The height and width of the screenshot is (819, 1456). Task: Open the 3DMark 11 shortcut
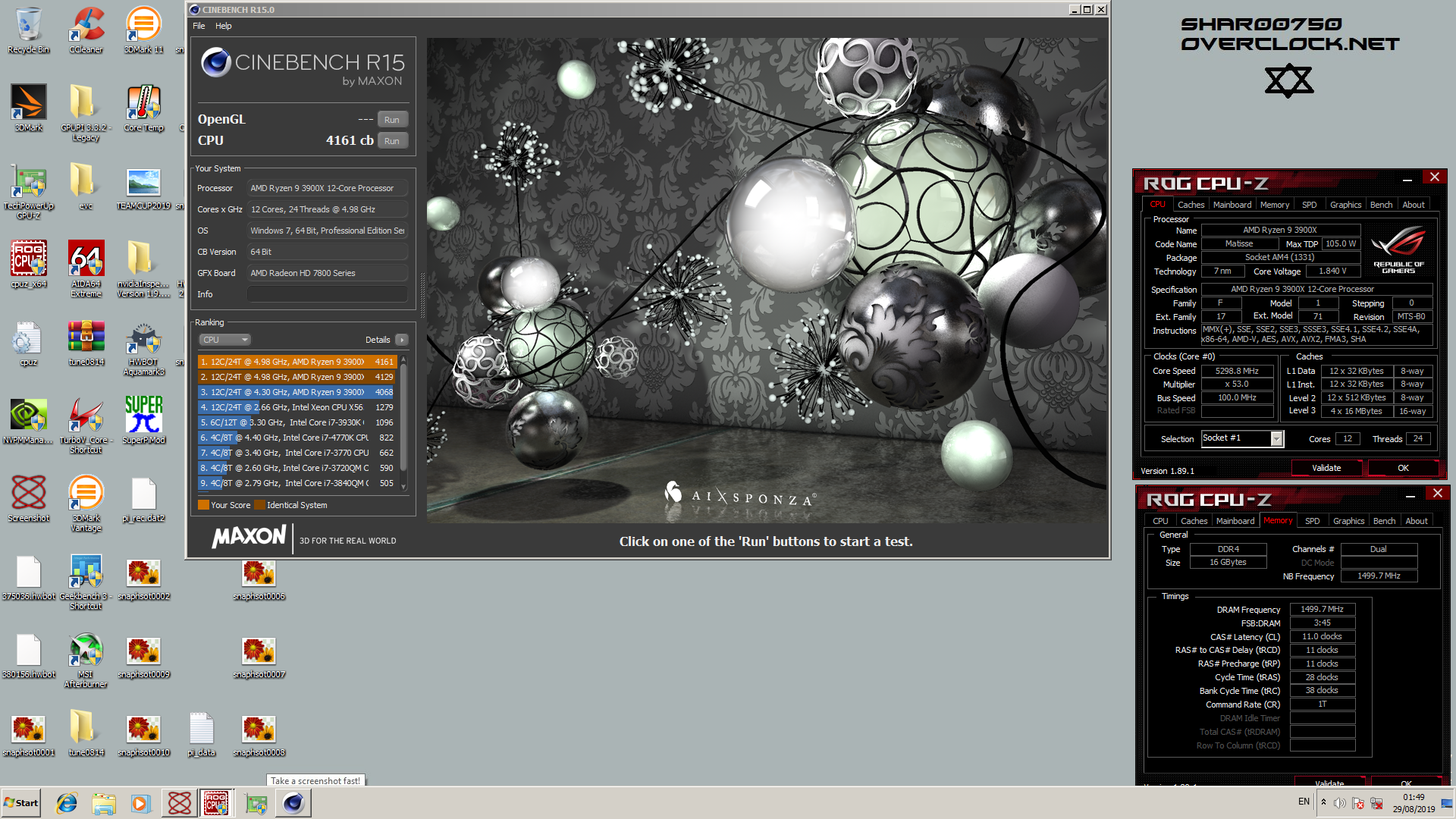pos(143,31)
